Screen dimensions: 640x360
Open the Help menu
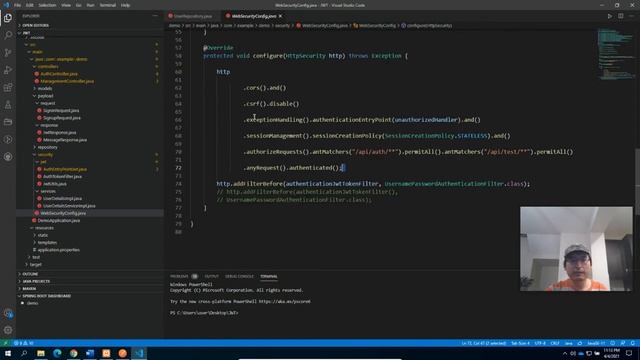[x=125, y=5]
